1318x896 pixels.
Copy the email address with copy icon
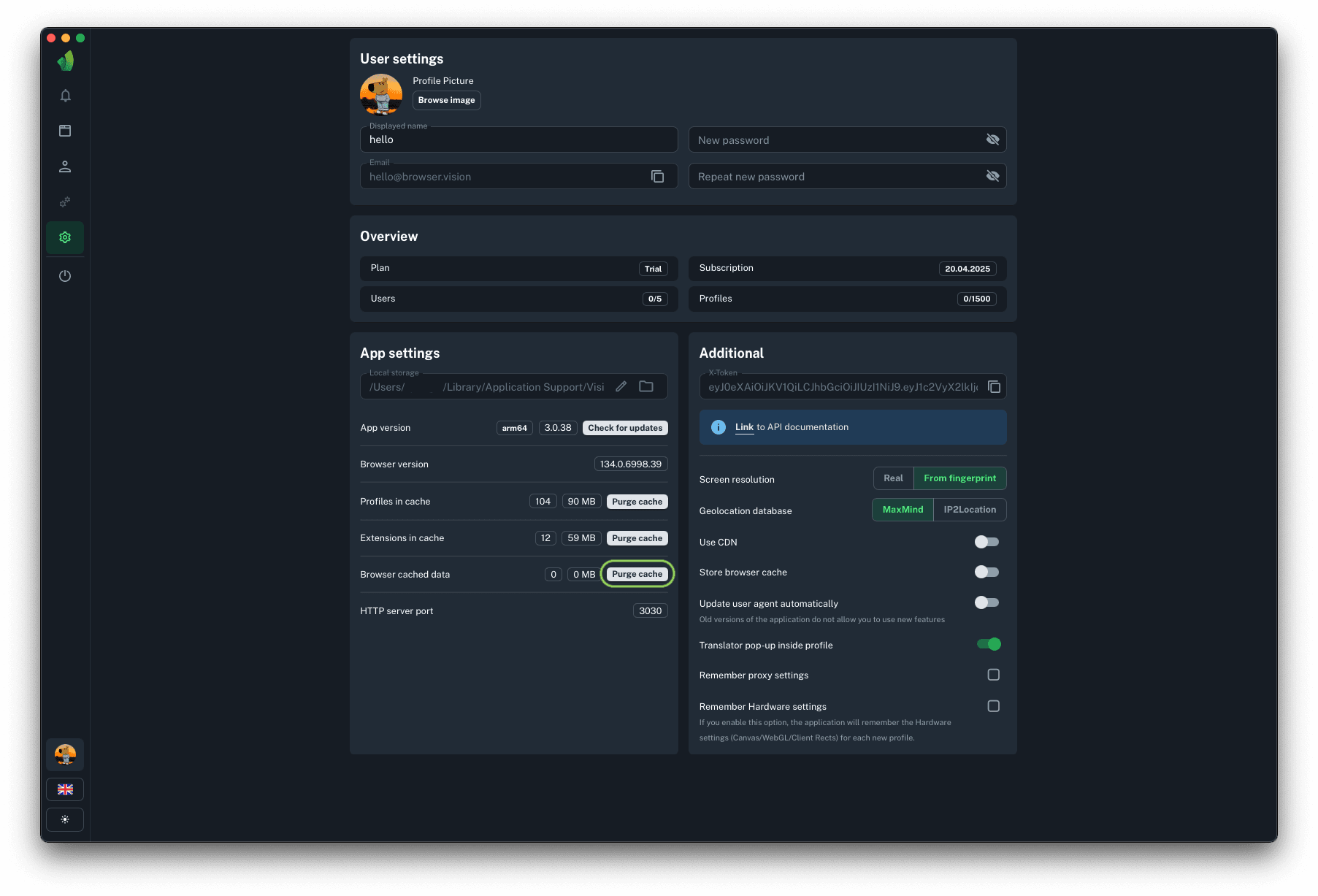(x=657, y=177)
